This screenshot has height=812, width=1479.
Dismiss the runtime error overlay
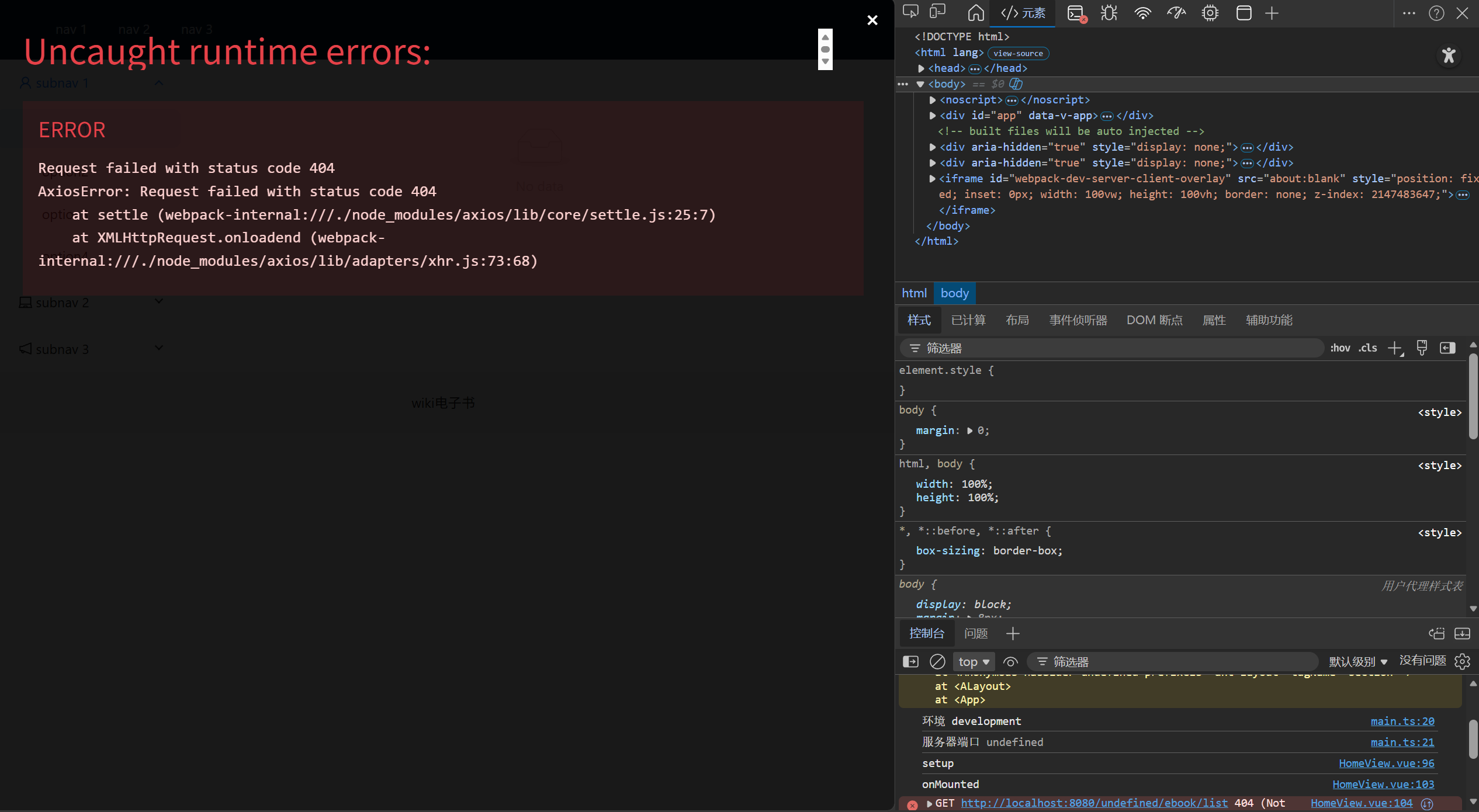click(872, 20)
